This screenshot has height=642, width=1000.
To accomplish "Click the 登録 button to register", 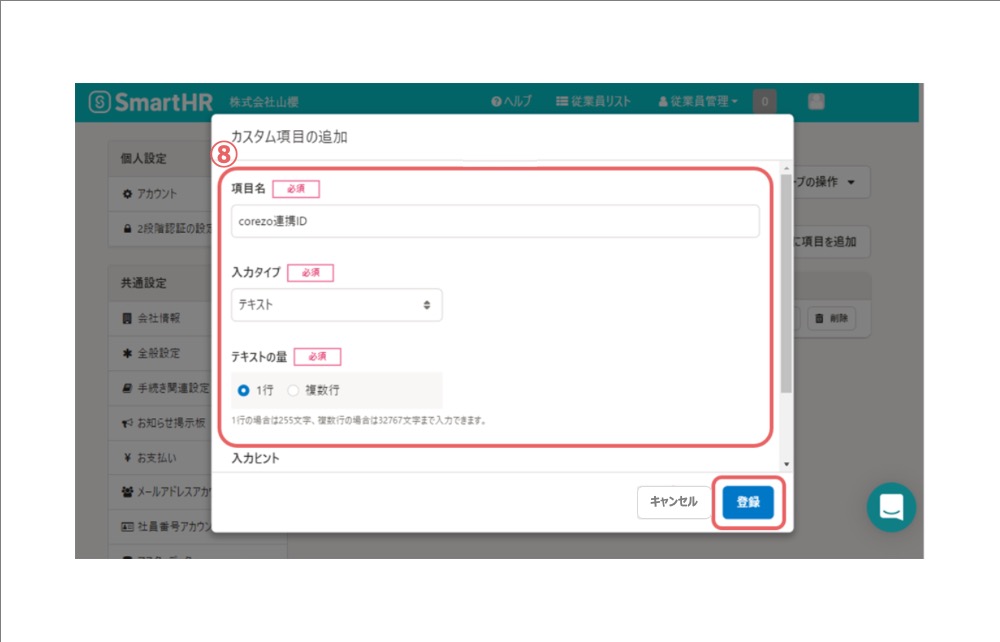I will point(748,502).
